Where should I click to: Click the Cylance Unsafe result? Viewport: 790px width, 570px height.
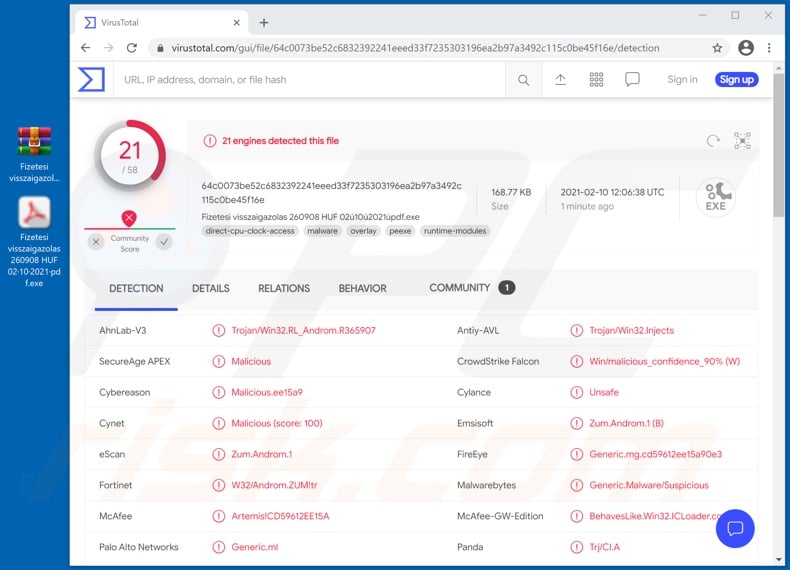(604, 392)
